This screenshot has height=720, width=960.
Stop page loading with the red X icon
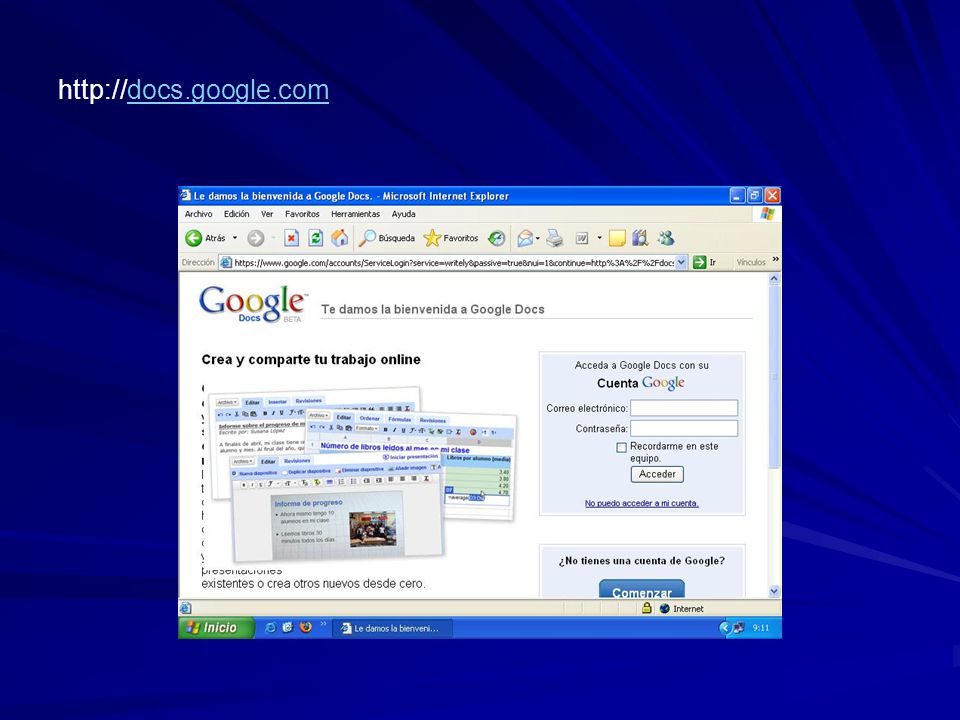tap(291, 238)
